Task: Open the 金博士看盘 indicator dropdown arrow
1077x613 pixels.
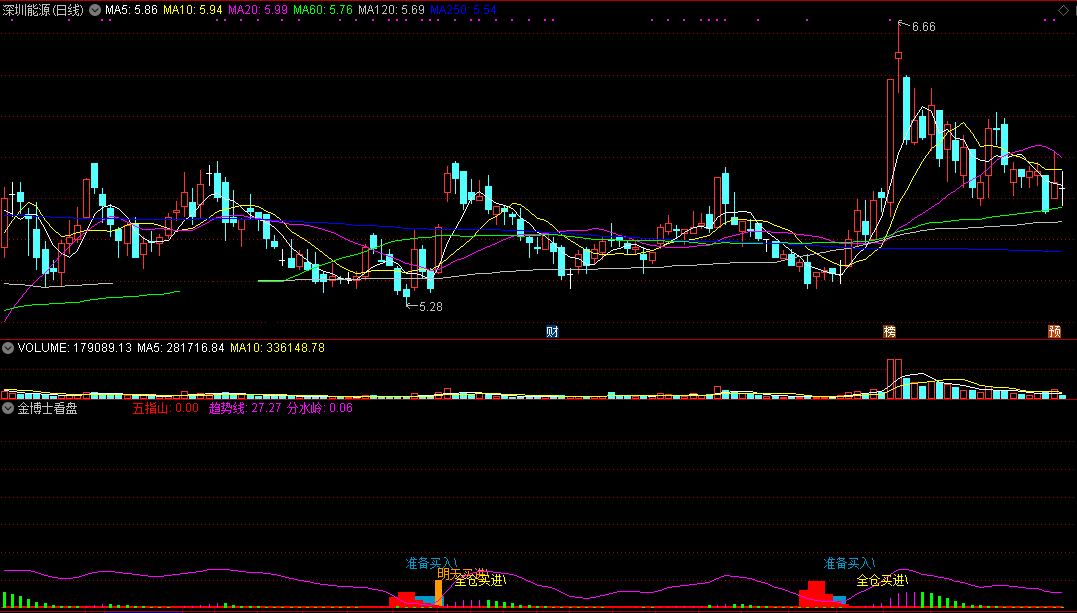Action: (x=8, y=409)
